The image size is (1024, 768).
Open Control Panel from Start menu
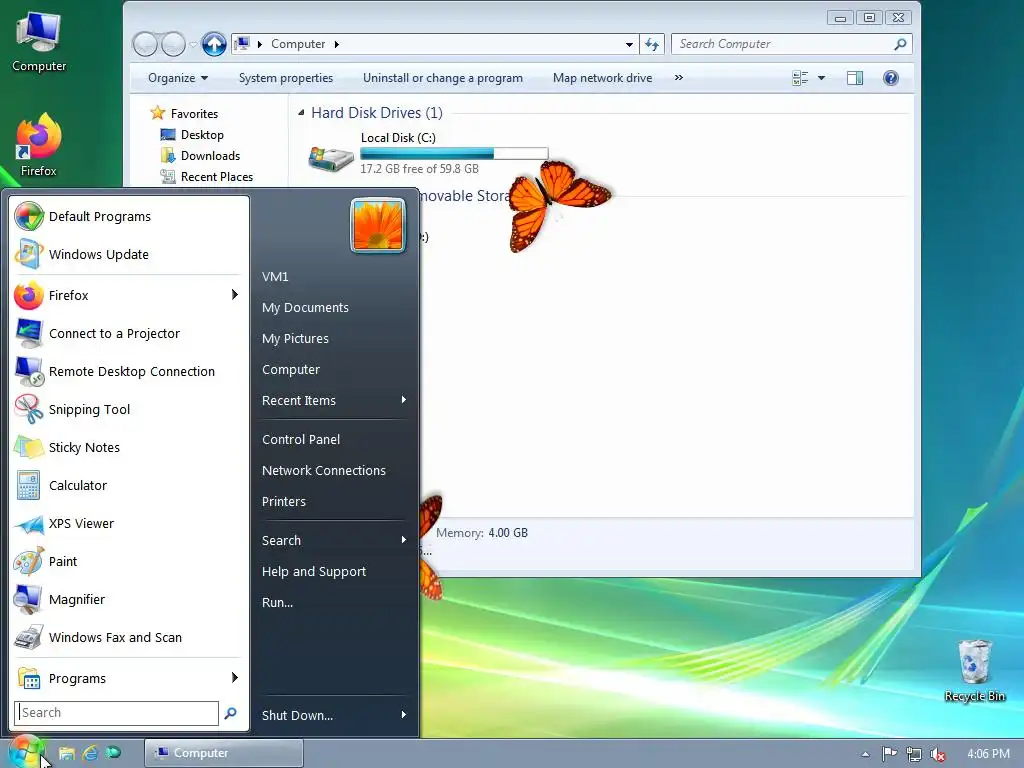pos(301,440)
